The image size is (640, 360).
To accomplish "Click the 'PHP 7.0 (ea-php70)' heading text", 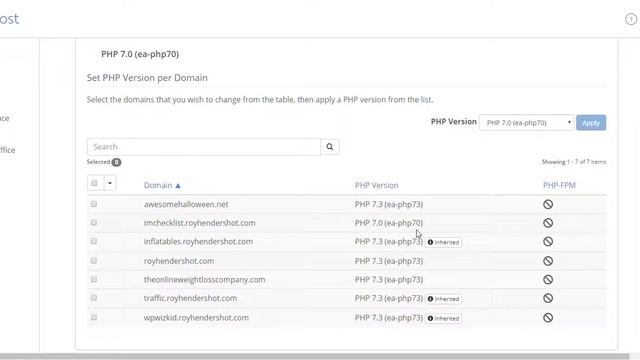I will [140, 54].
